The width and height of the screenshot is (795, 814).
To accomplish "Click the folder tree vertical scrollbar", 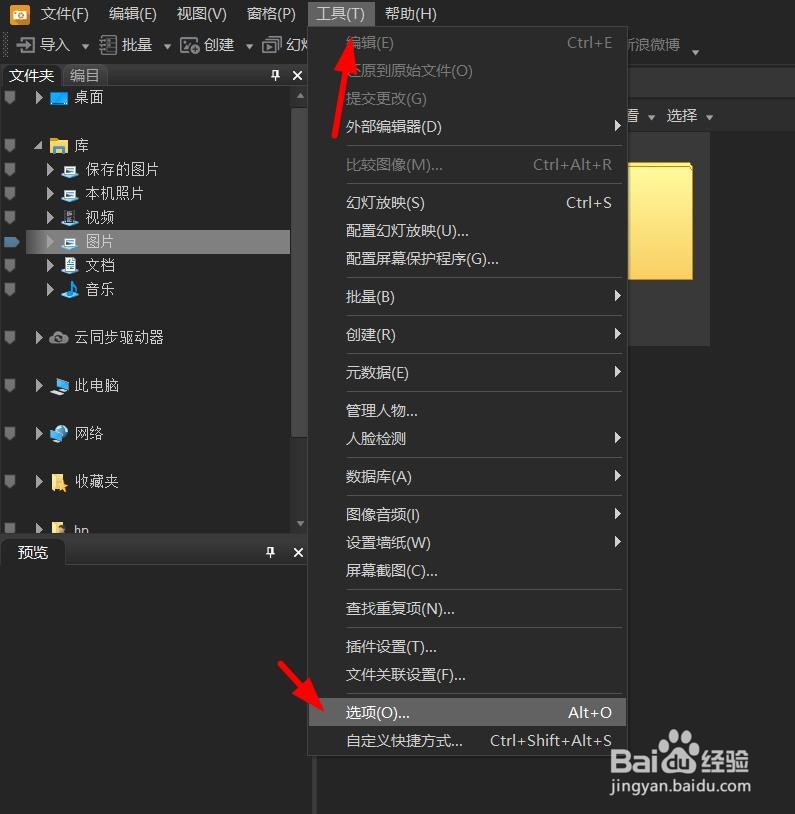I will 300,270.
